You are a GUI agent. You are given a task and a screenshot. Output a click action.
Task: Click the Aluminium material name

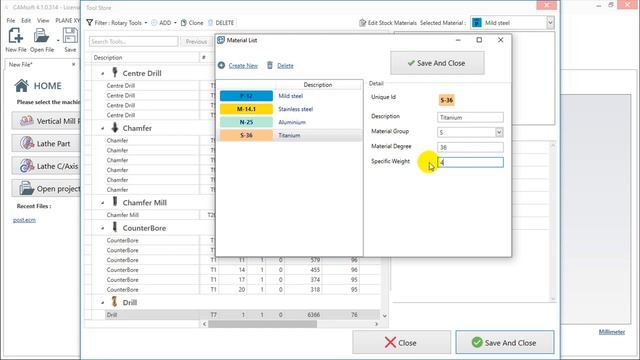pyautogui.click(x=292, y=122)
